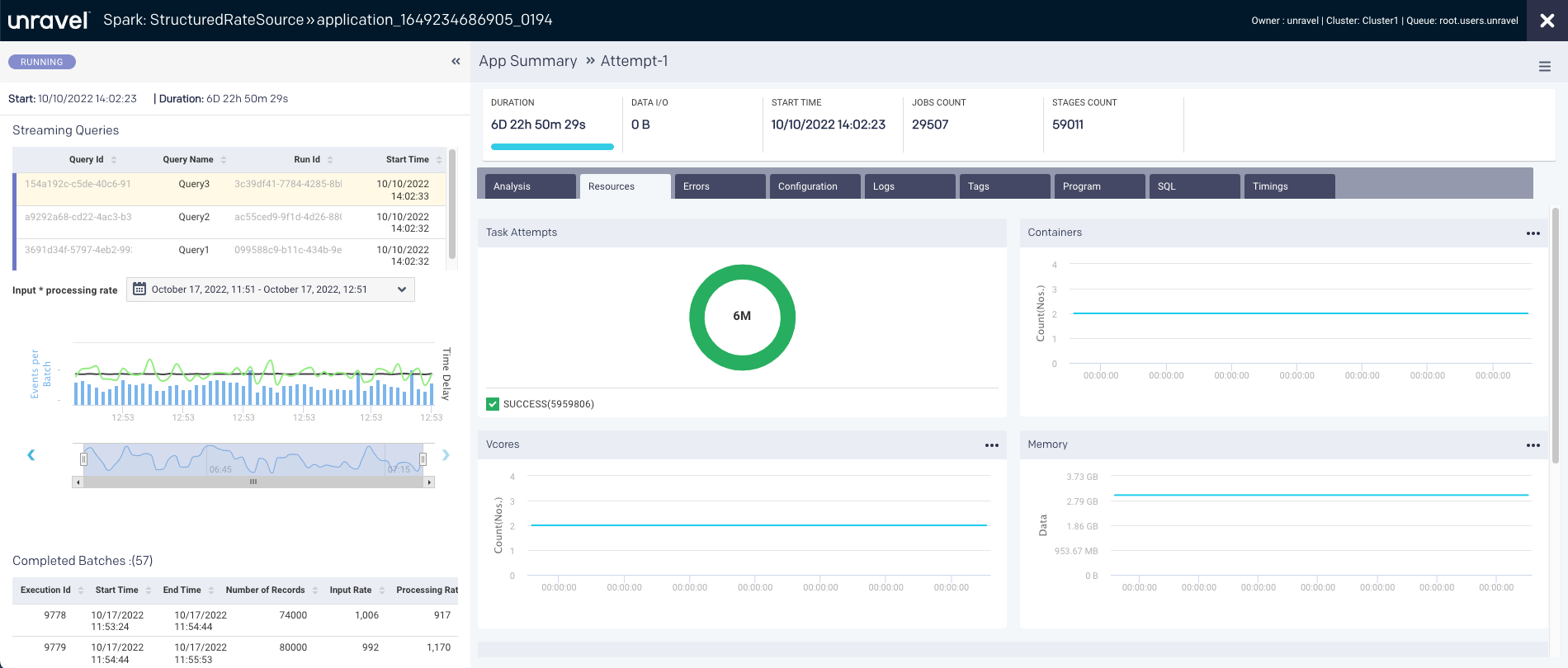Select the Query2 streaming query row

coord(194,218)
